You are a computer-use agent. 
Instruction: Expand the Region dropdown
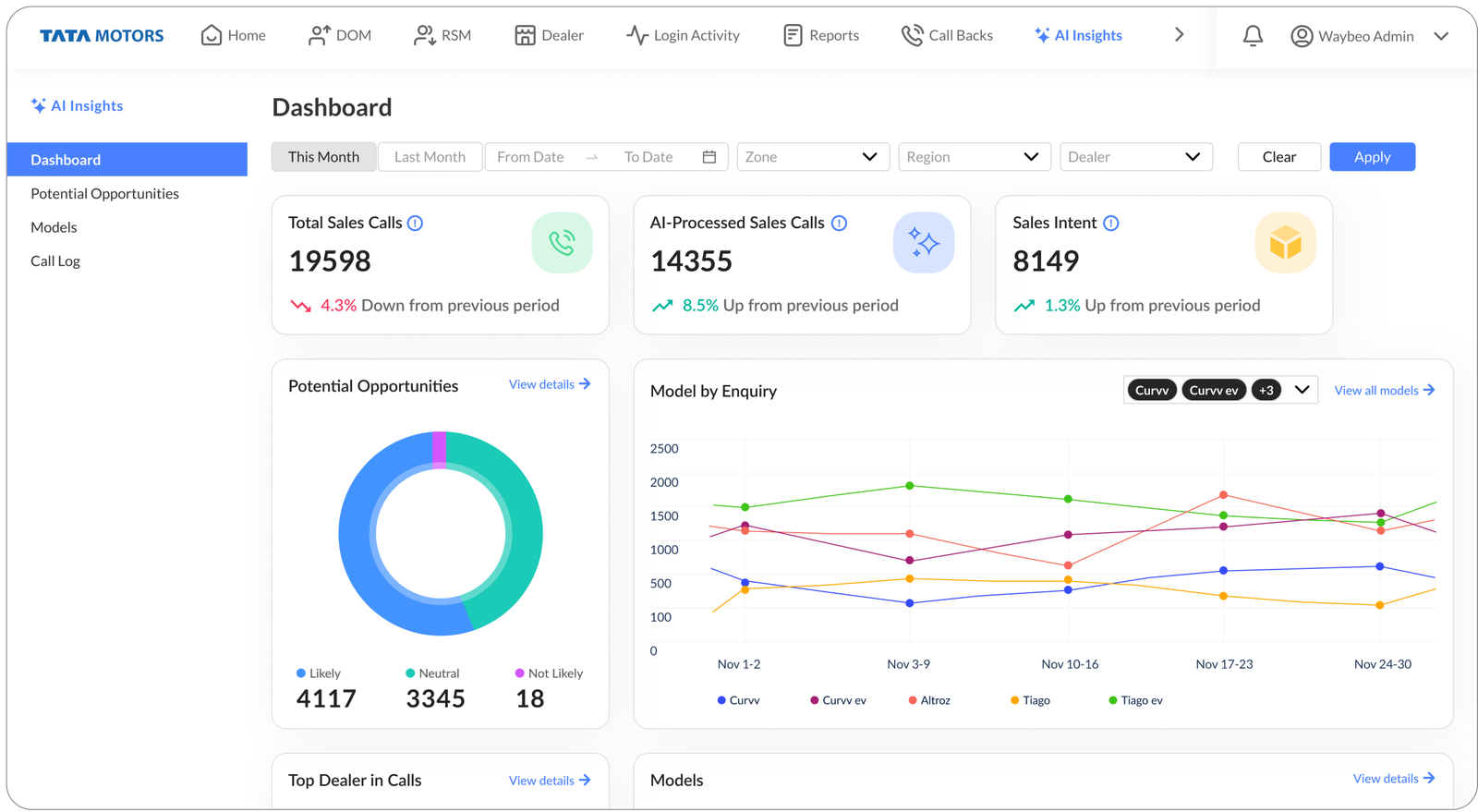[x=974, y=157]
